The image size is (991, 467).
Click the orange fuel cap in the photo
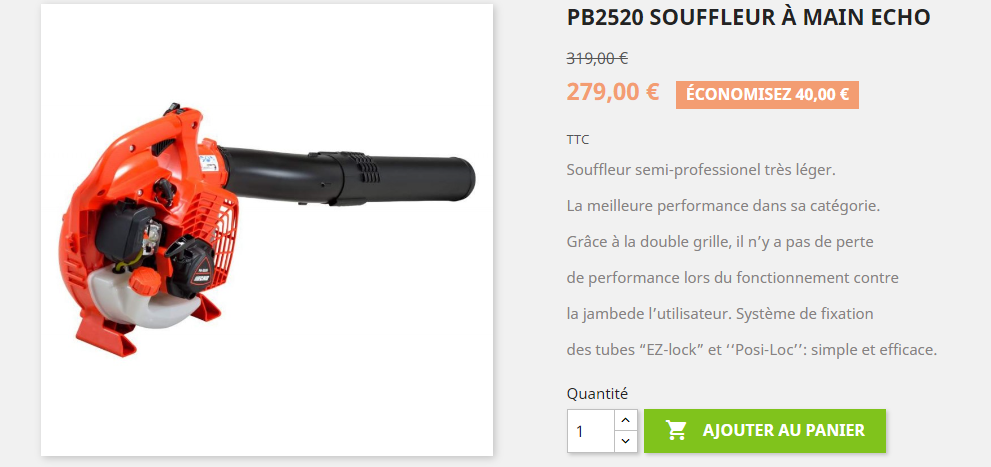(x=145, y=280)
